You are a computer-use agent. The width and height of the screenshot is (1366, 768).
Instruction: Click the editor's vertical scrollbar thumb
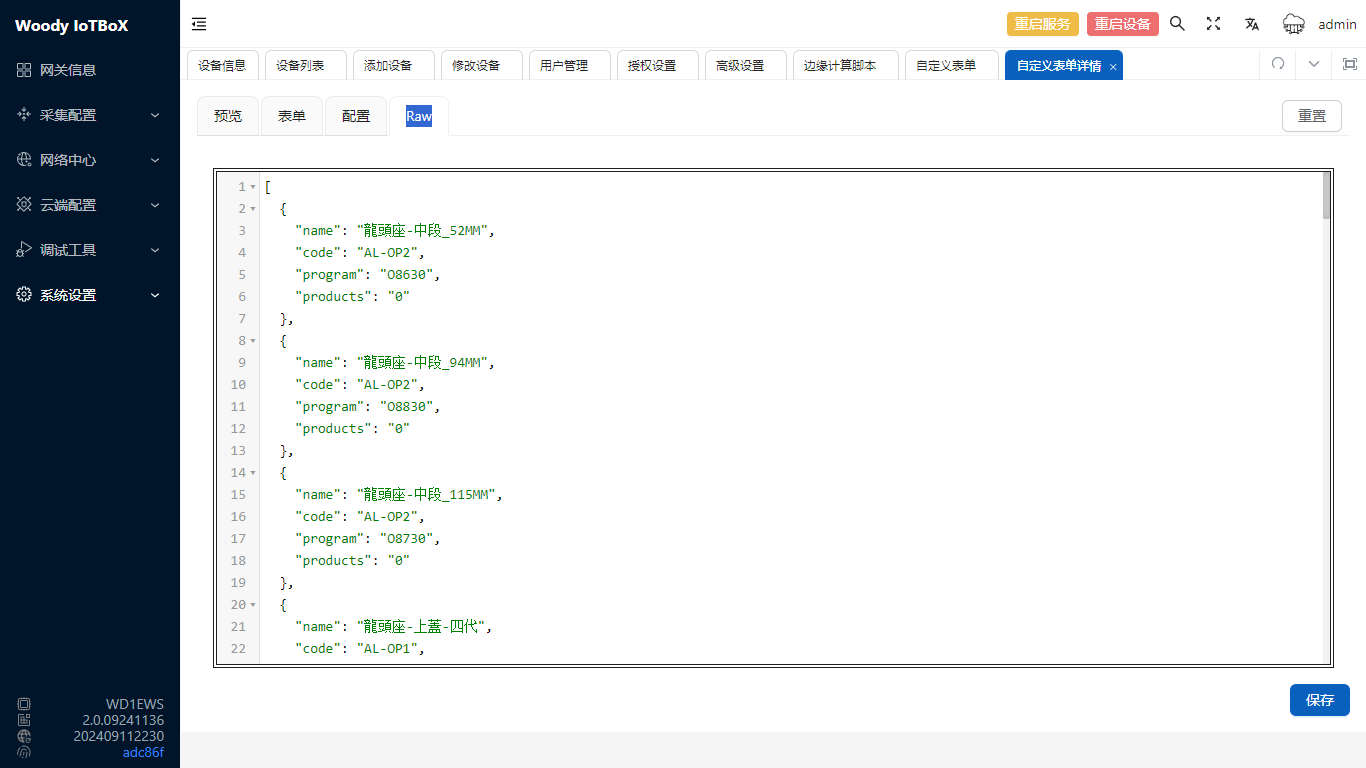coord(1326,196)
